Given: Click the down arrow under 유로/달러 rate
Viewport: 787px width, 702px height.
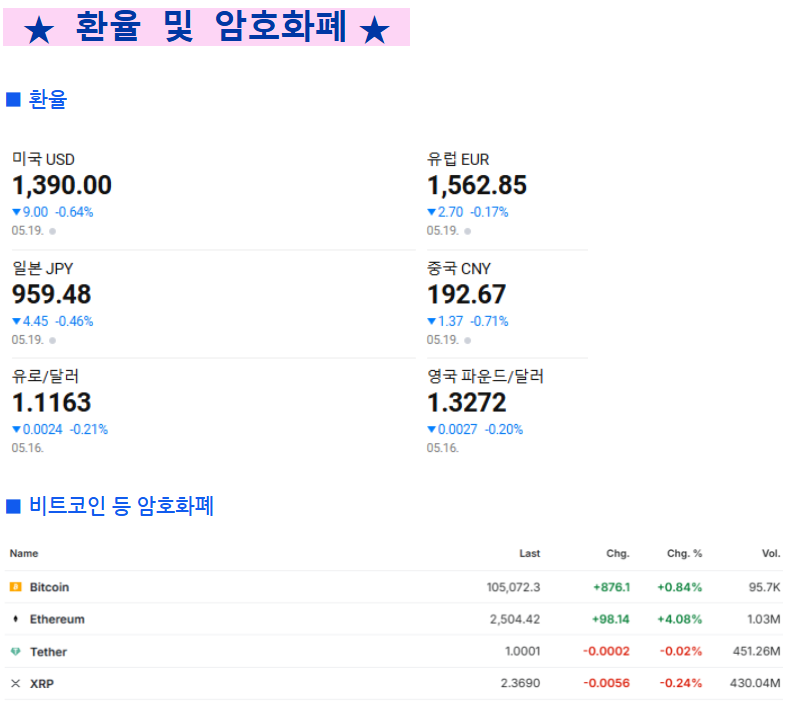Looking at the screenshot, I should tap(17, 430).
